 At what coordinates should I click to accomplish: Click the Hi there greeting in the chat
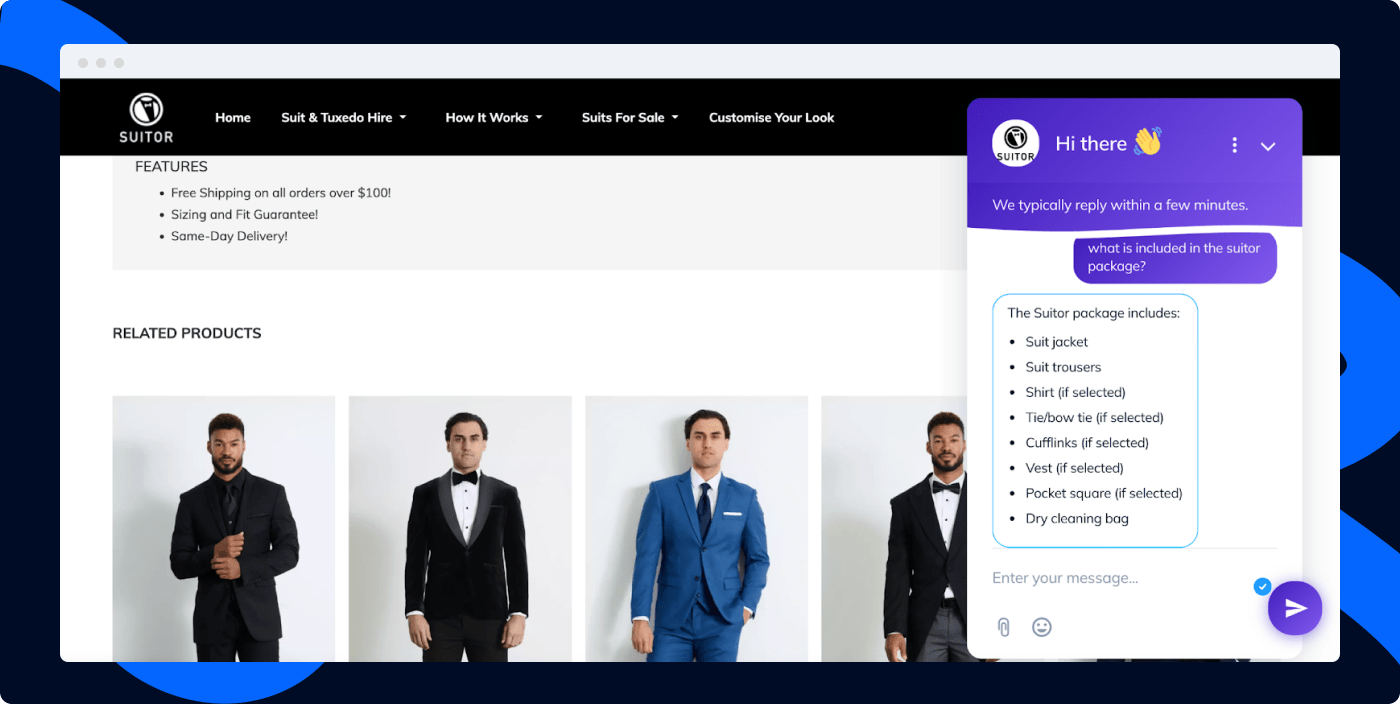click(1091, 144)
